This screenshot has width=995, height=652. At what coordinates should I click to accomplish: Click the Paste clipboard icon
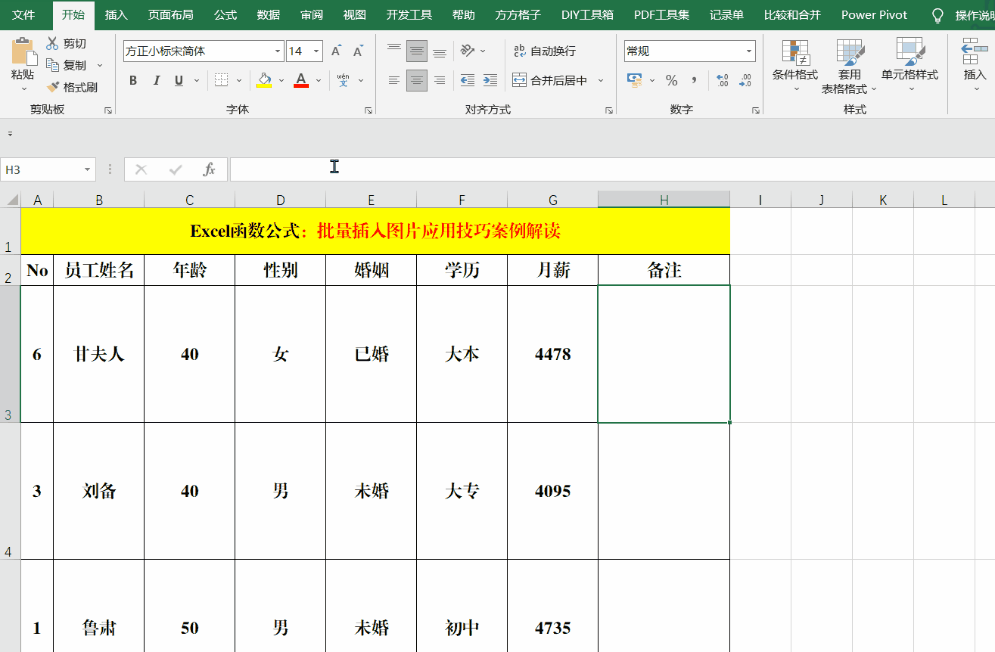point(23,52)
